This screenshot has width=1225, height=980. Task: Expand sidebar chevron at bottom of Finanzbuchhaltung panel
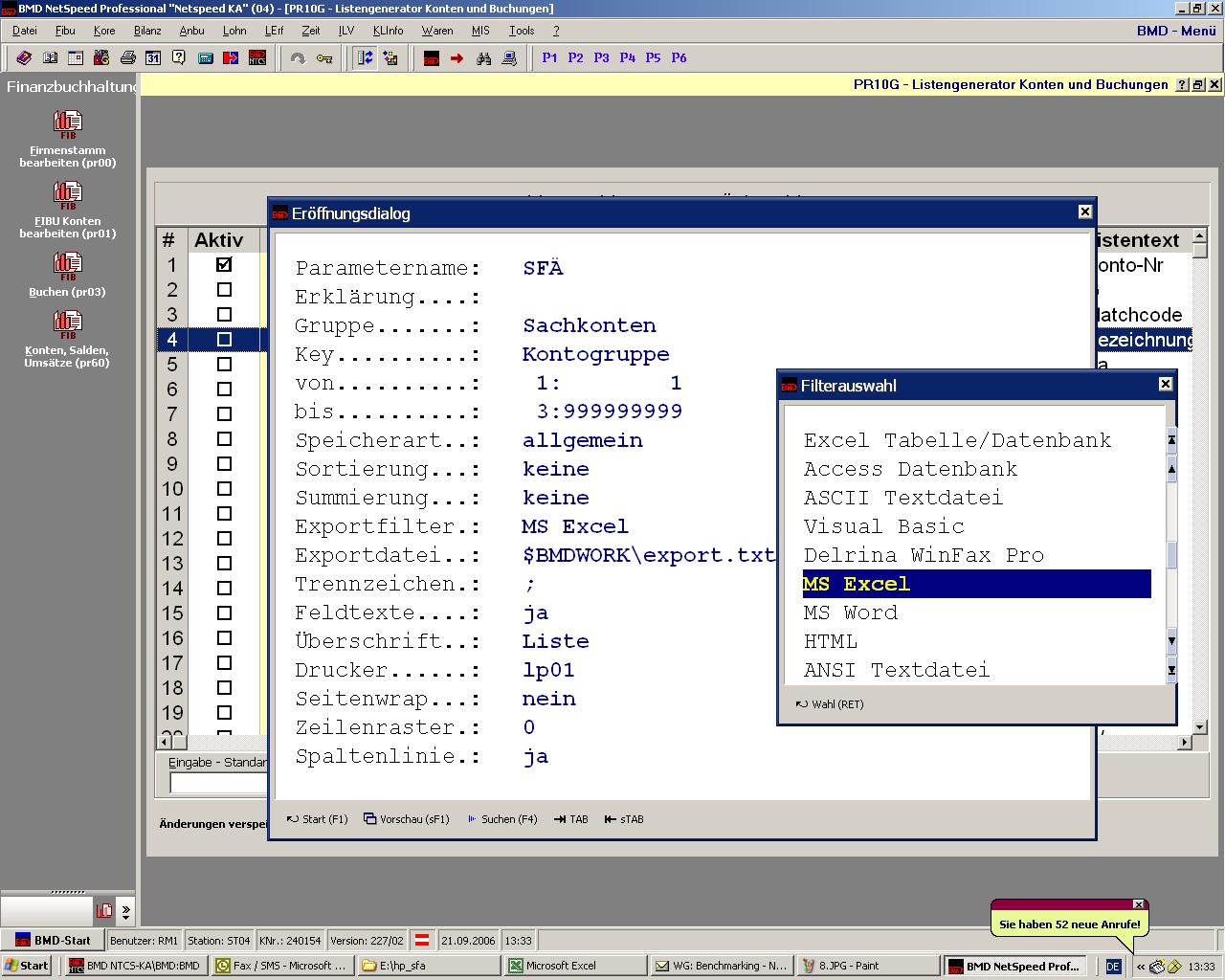click(x=125, y=911)
